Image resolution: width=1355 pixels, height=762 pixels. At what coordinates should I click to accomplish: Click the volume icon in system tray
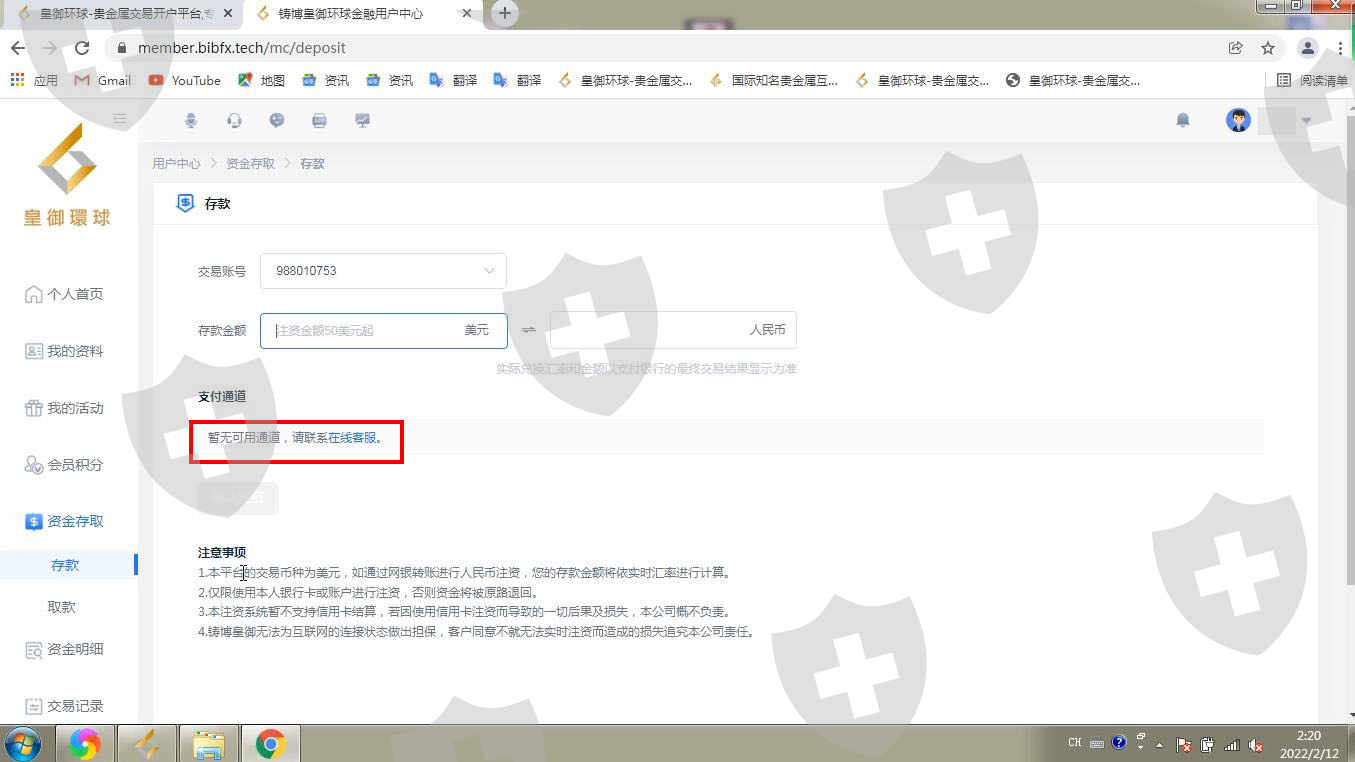[x=1256, y=744]
